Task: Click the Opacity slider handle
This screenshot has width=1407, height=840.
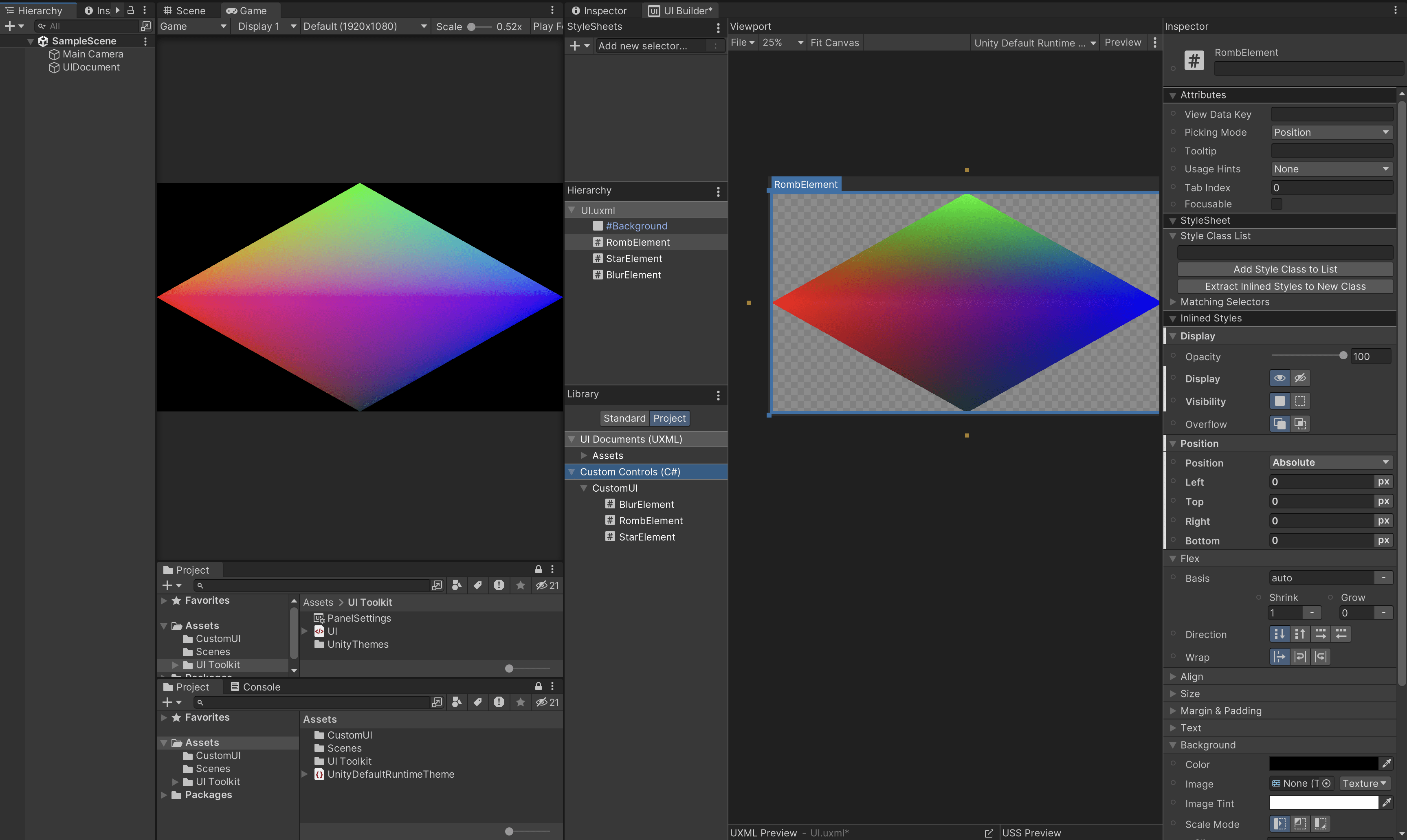Action: [1343, 356]
